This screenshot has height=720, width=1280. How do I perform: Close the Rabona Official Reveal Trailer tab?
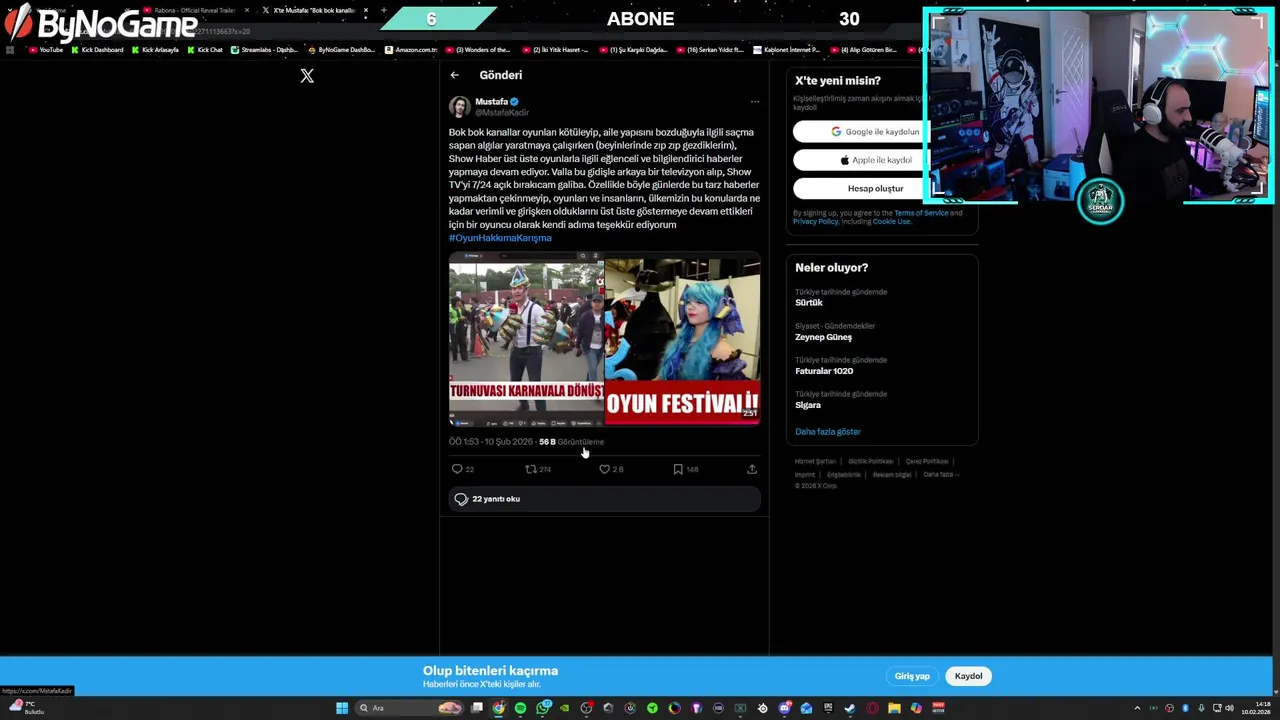click(247, 10)
